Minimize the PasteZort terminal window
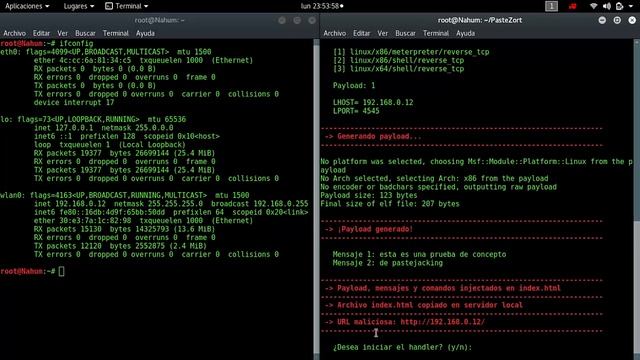The height and width of the screenshot is (360, 640). [x=602, y=20]
